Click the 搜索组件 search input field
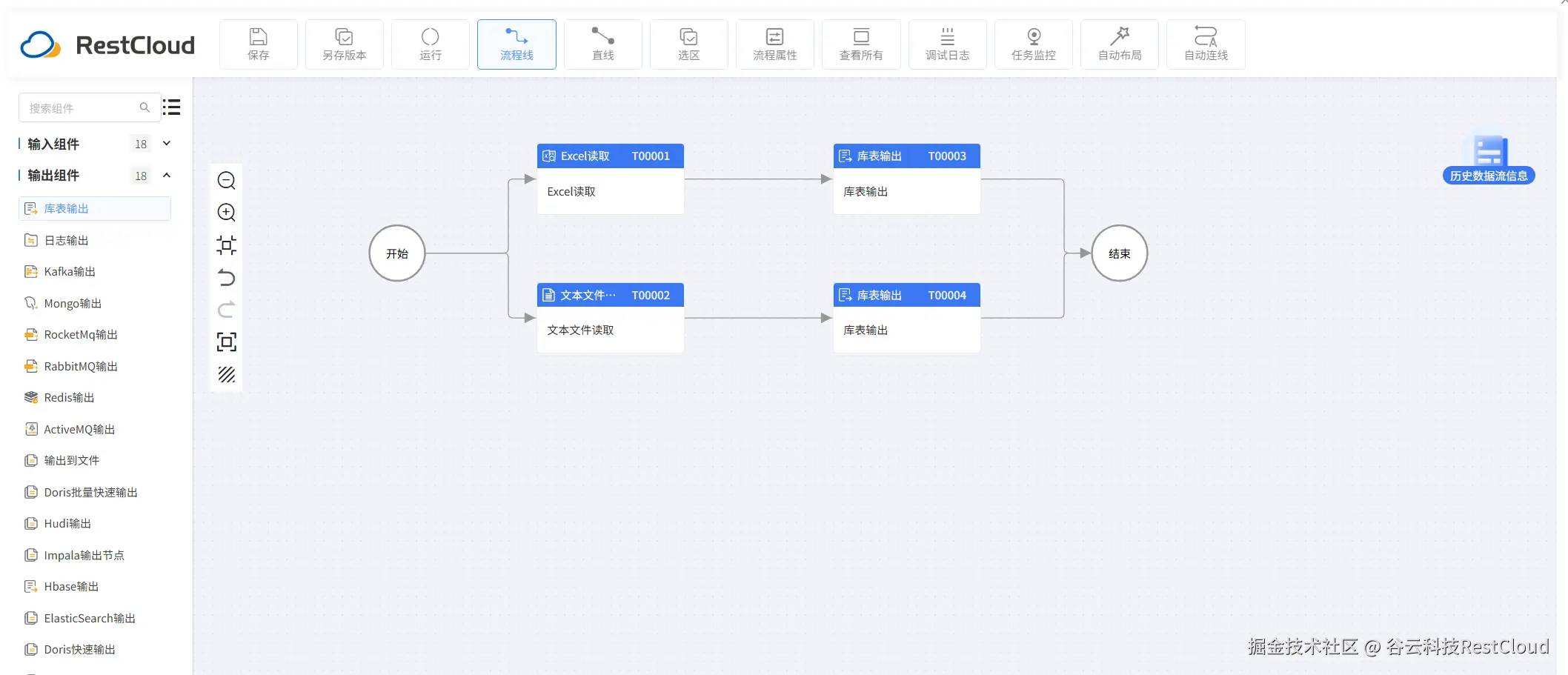 (x=89, y=107)
